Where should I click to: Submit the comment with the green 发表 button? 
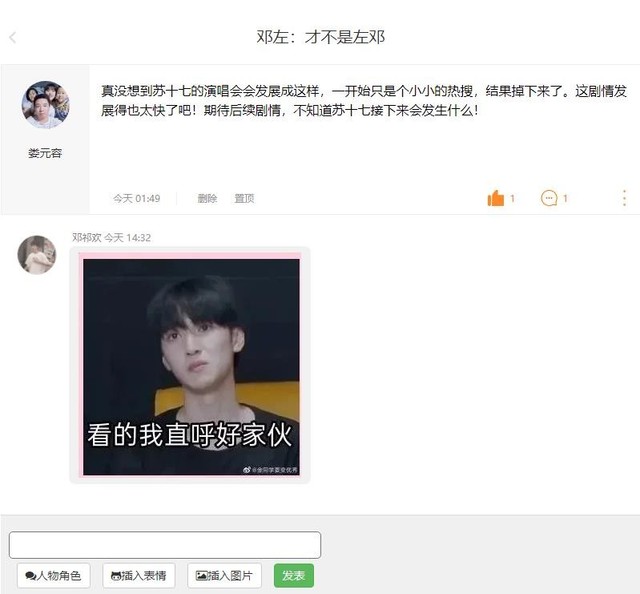click(293, 576)
